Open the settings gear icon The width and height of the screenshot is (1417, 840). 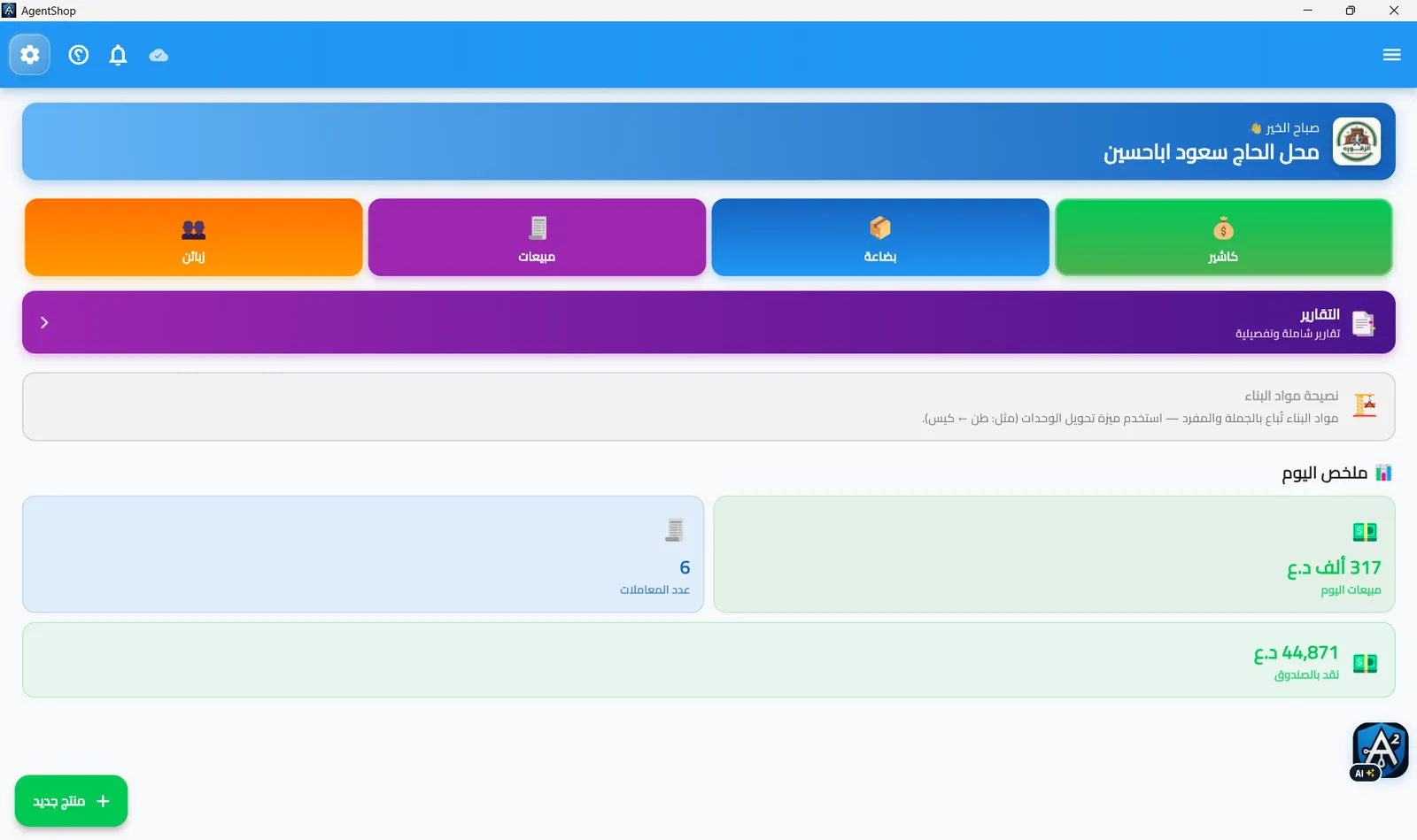pyautogui.click(x=29, y=55)
